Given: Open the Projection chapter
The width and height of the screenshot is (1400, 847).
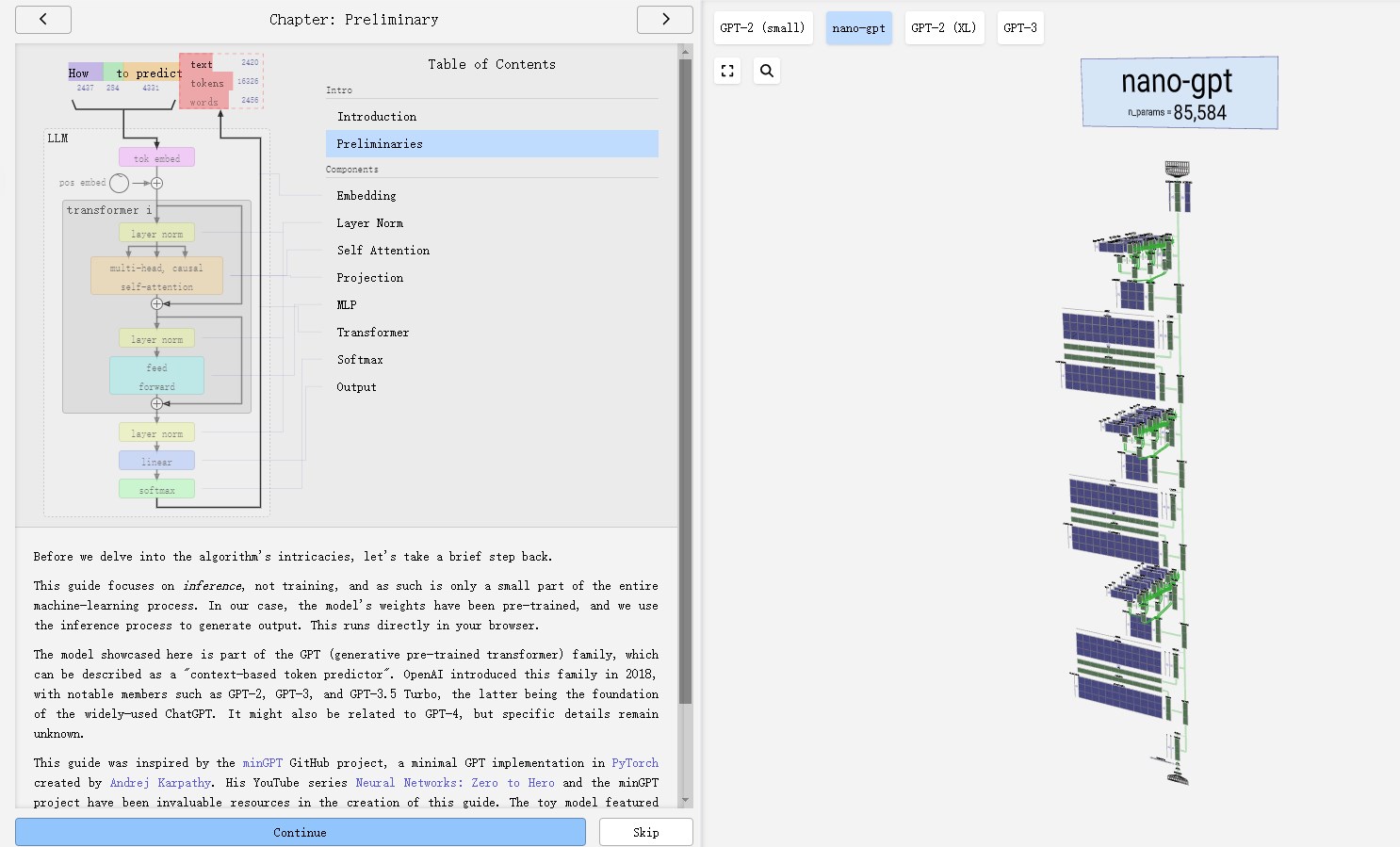Looking at the screenshot, I should (x=492, y=278).
